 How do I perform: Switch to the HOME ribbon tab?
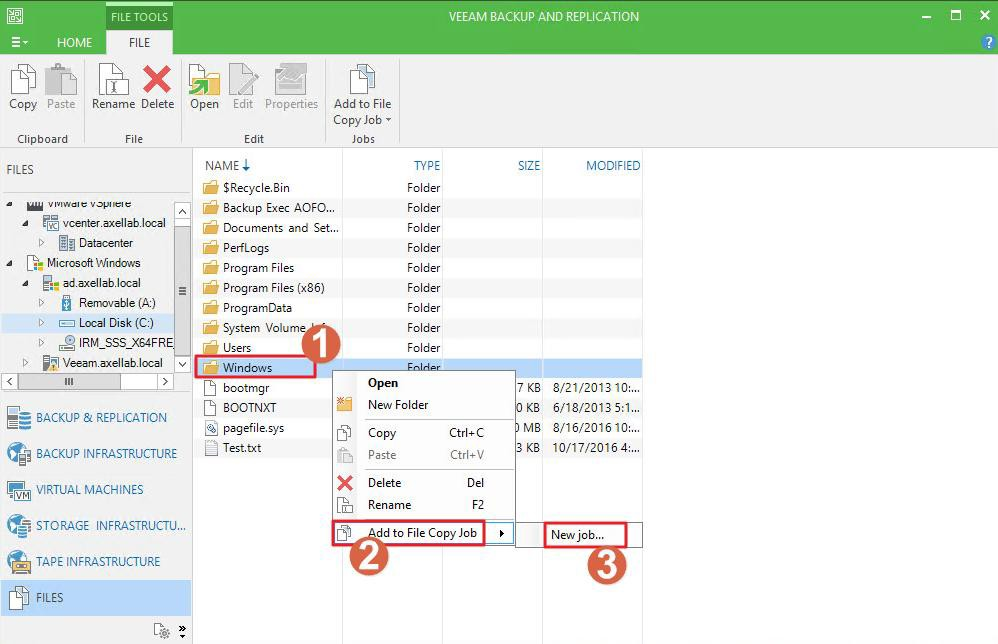point(74,43)
